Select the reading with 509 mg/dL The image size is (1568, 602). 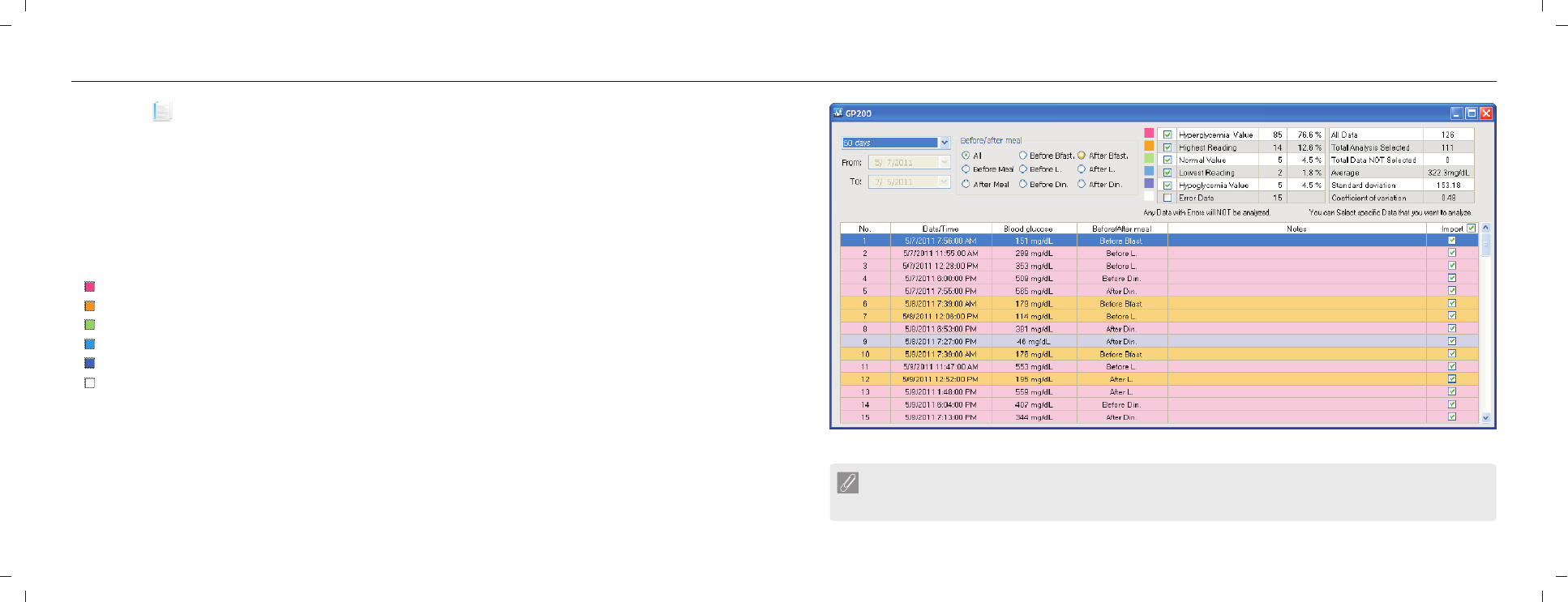[x=1159, y=278]
